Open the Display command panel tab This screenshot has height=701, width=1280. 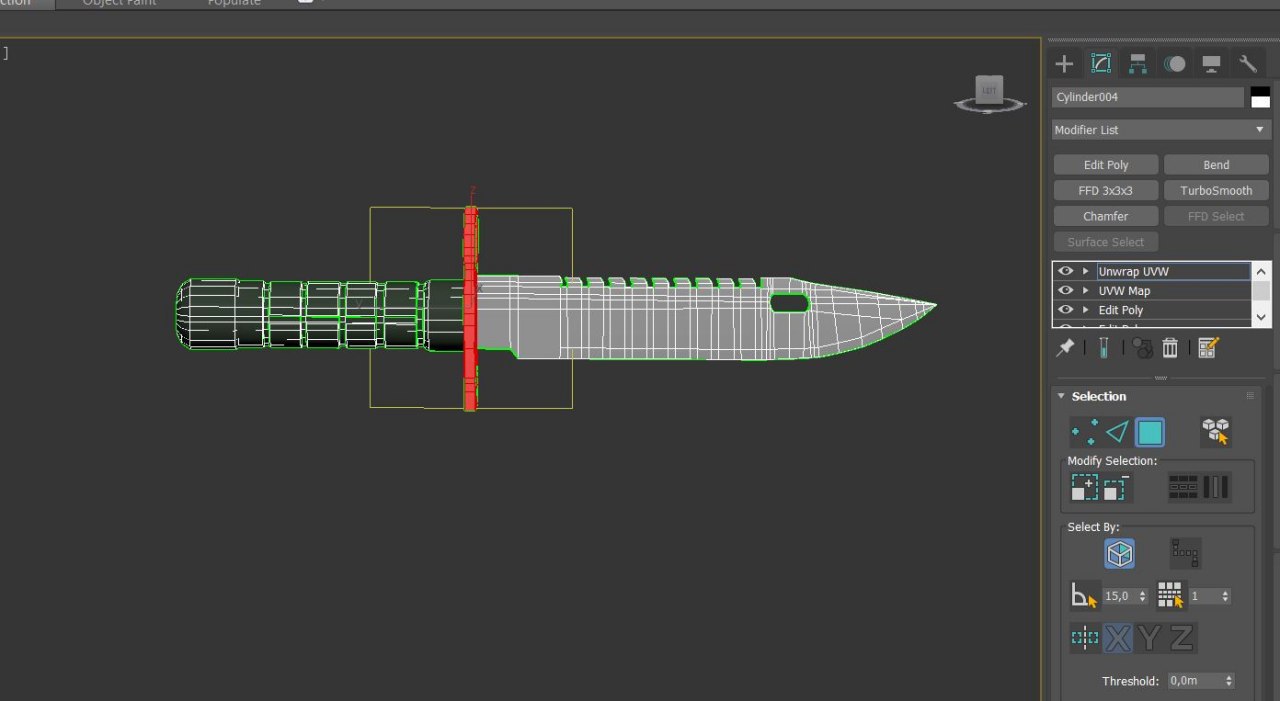tap(1211, 64)
